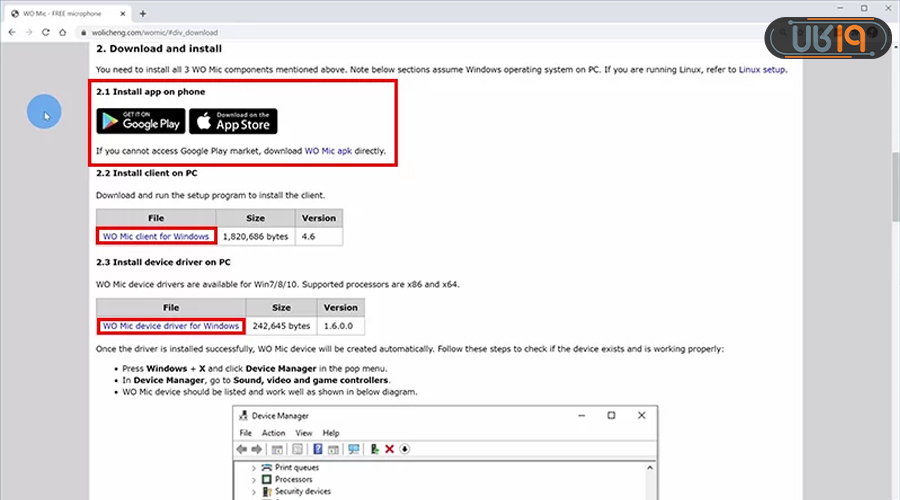Screen dimensions: 900x500
Task: Open the Action menu in Device Manager
Action: 273,433
